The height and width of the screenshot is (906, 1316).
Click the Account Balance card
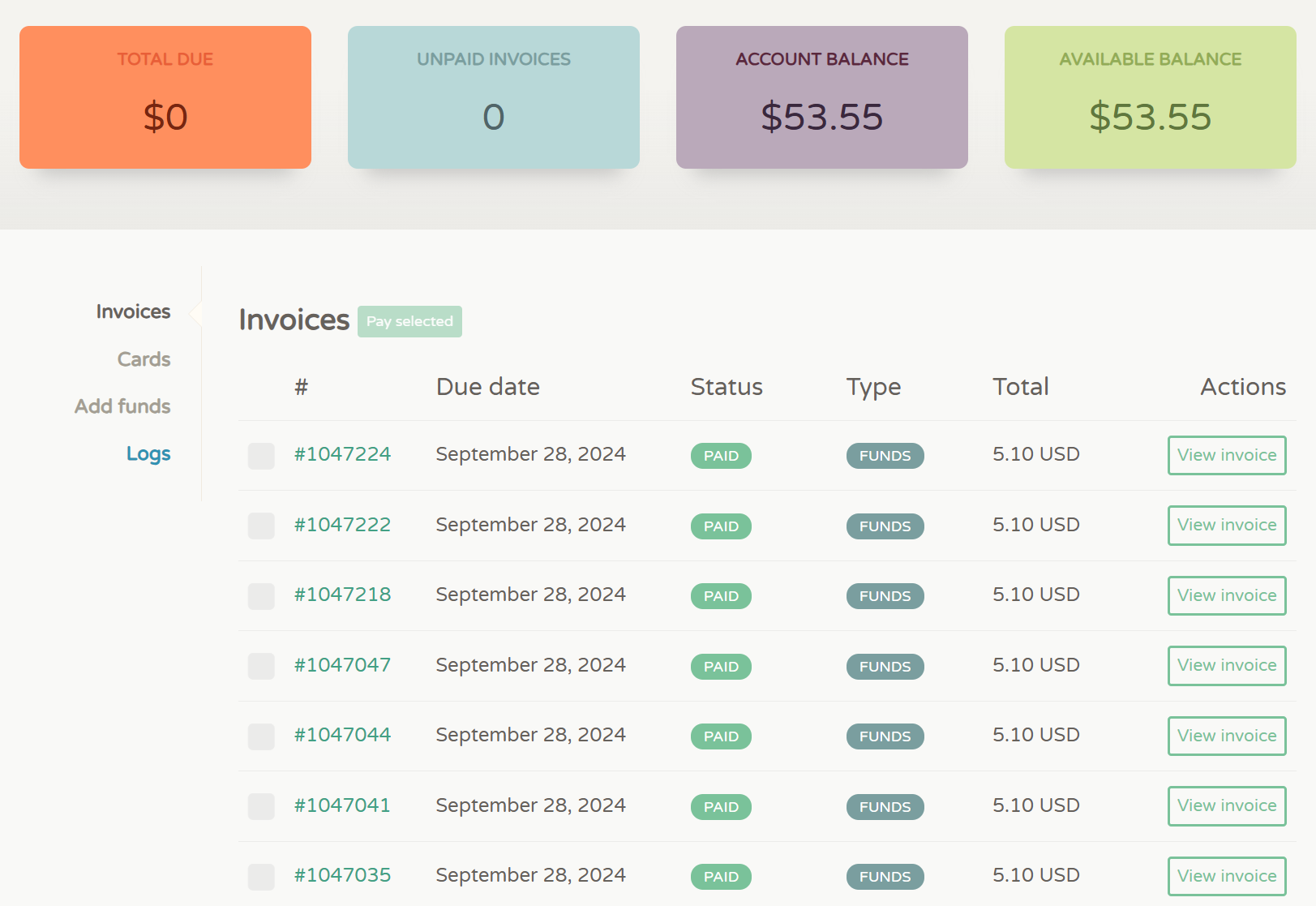pyautogui.click(x=822, y=97)
